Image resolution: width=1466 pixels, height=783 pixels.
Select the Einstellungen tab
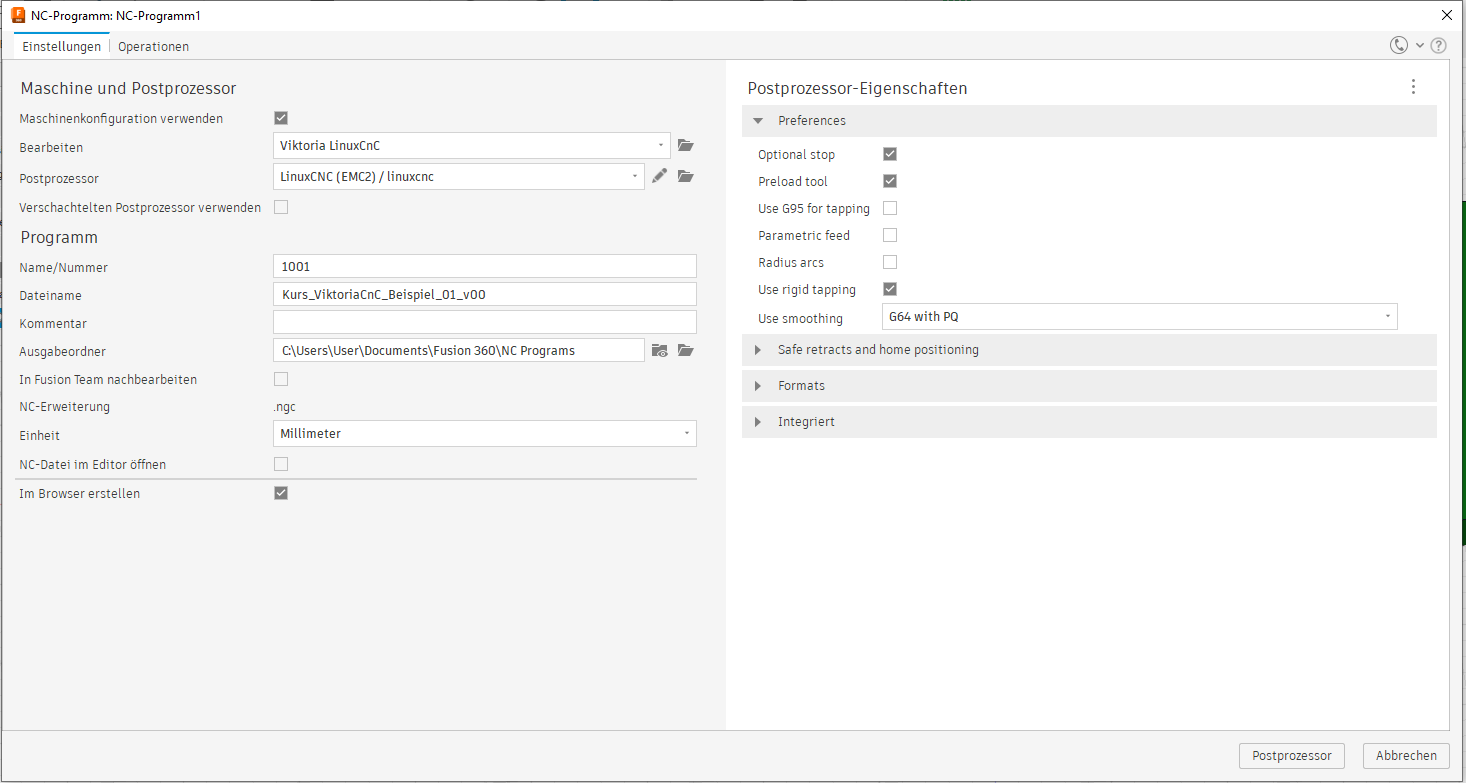[61, 47]
